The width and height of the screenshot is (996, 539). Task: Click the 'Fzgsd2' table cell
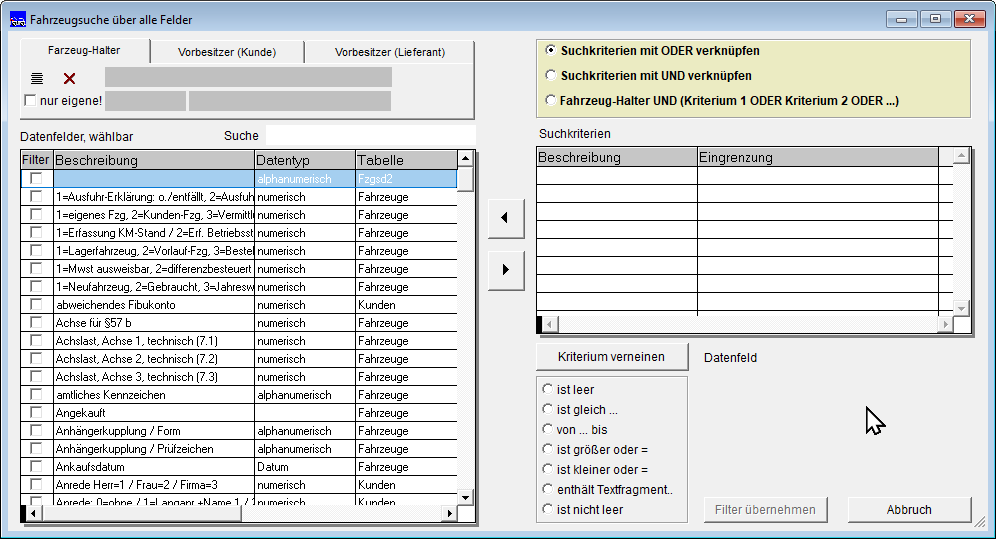pyautogui.click(x=406, y=179)
